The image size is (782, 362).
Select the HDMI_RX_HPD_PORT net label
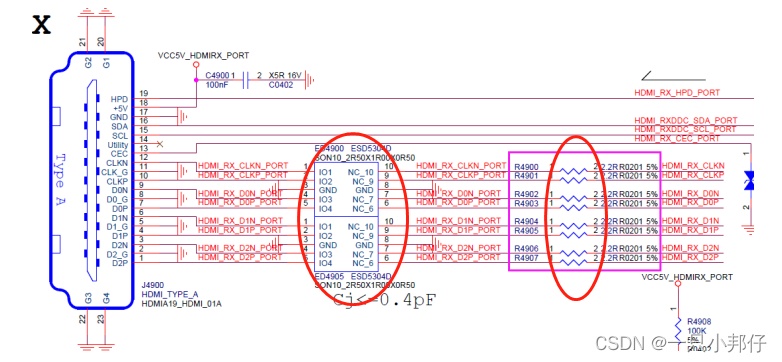pos(677,93)
